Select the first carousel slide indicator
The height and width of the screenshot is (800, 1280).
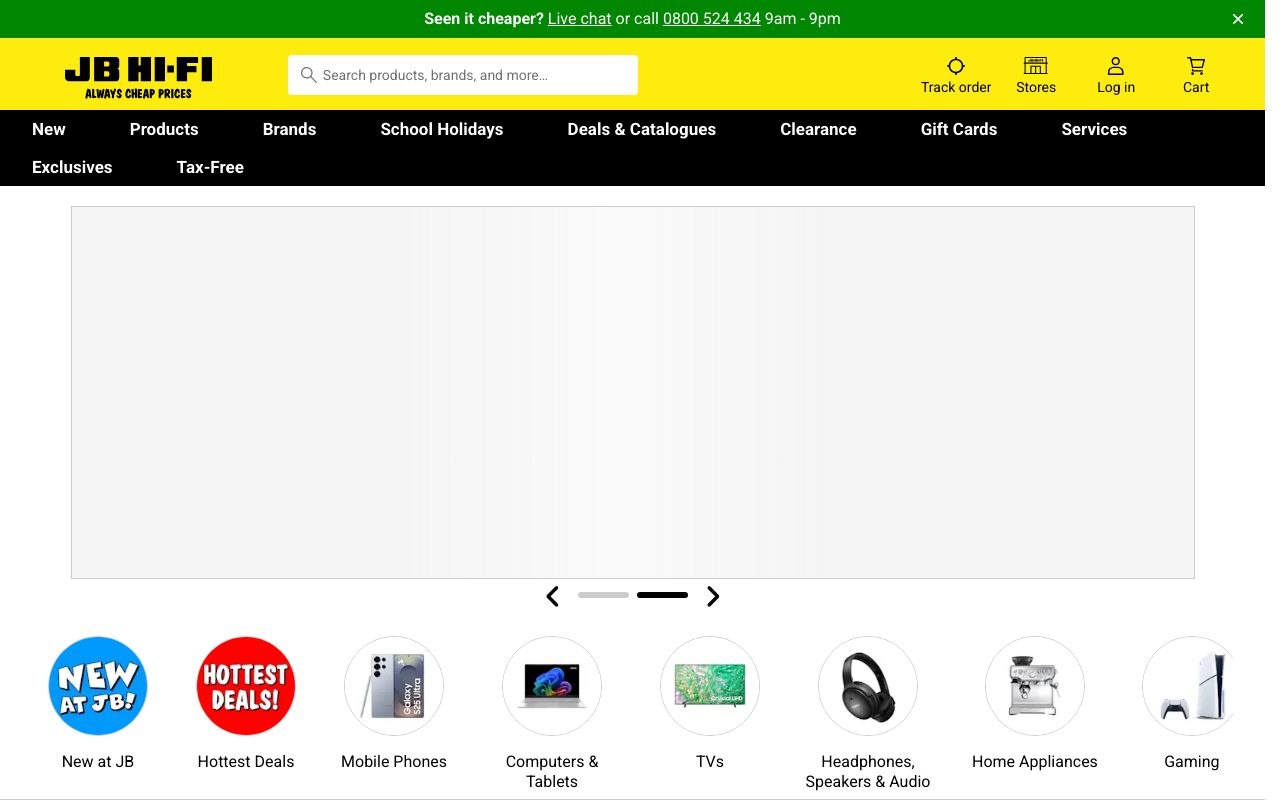tap(603, 595)
